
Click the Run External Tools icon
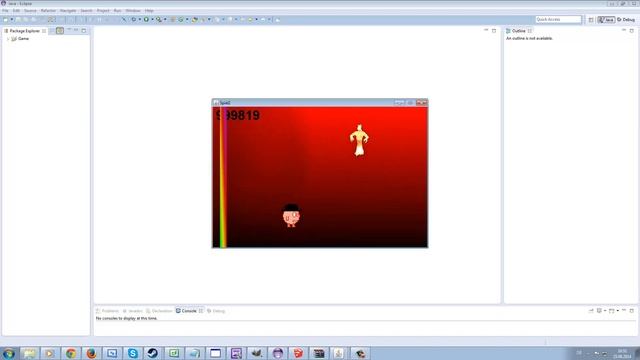click(x=159, y=20)
